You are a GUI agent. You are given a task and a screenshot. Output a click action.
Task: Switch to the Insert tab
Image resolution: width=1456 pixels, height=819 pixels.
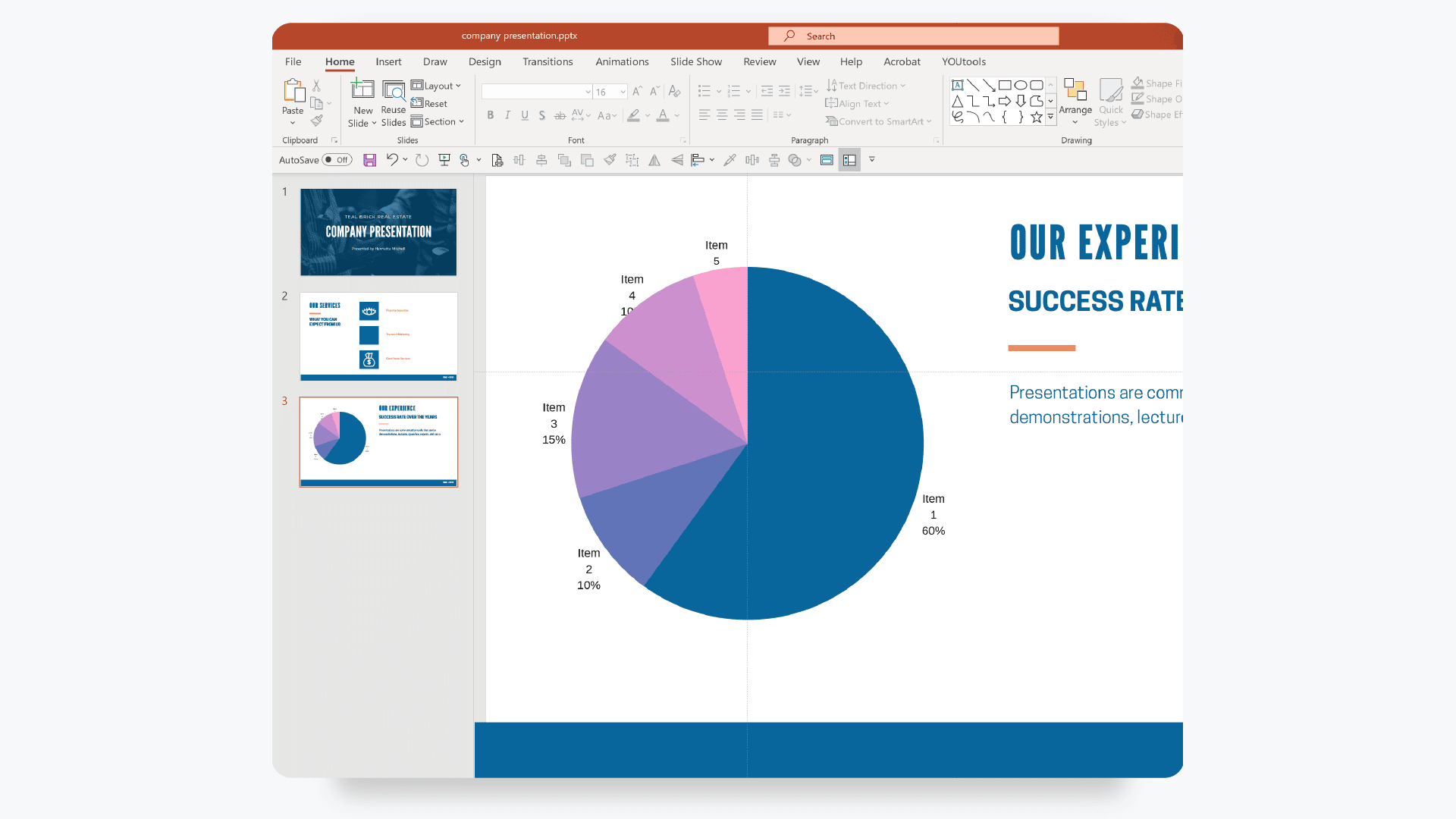(388, 61)
